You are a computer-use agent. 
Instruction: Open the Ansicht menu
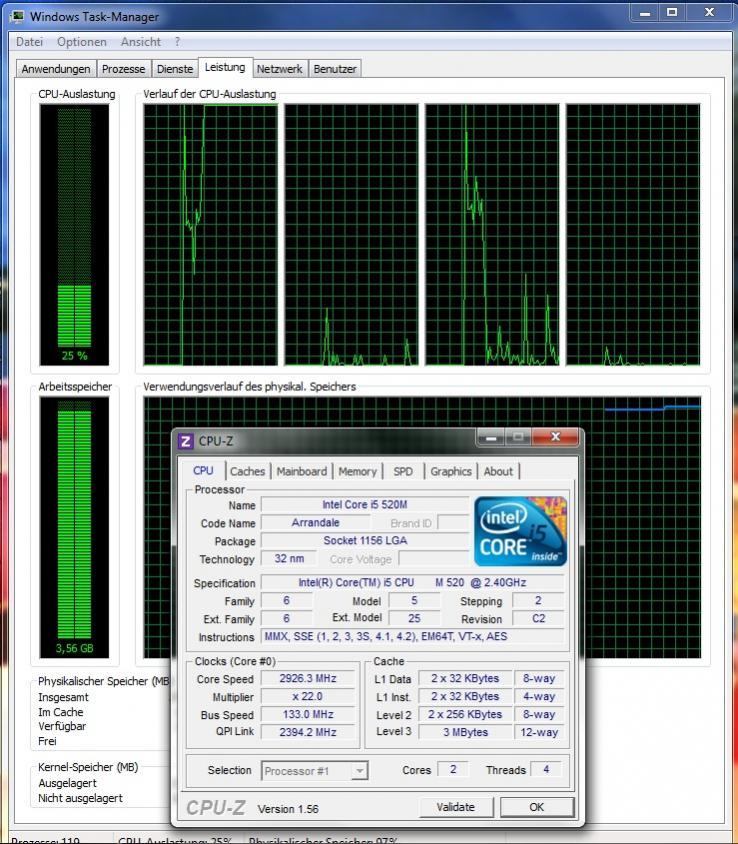pos(140,42)
